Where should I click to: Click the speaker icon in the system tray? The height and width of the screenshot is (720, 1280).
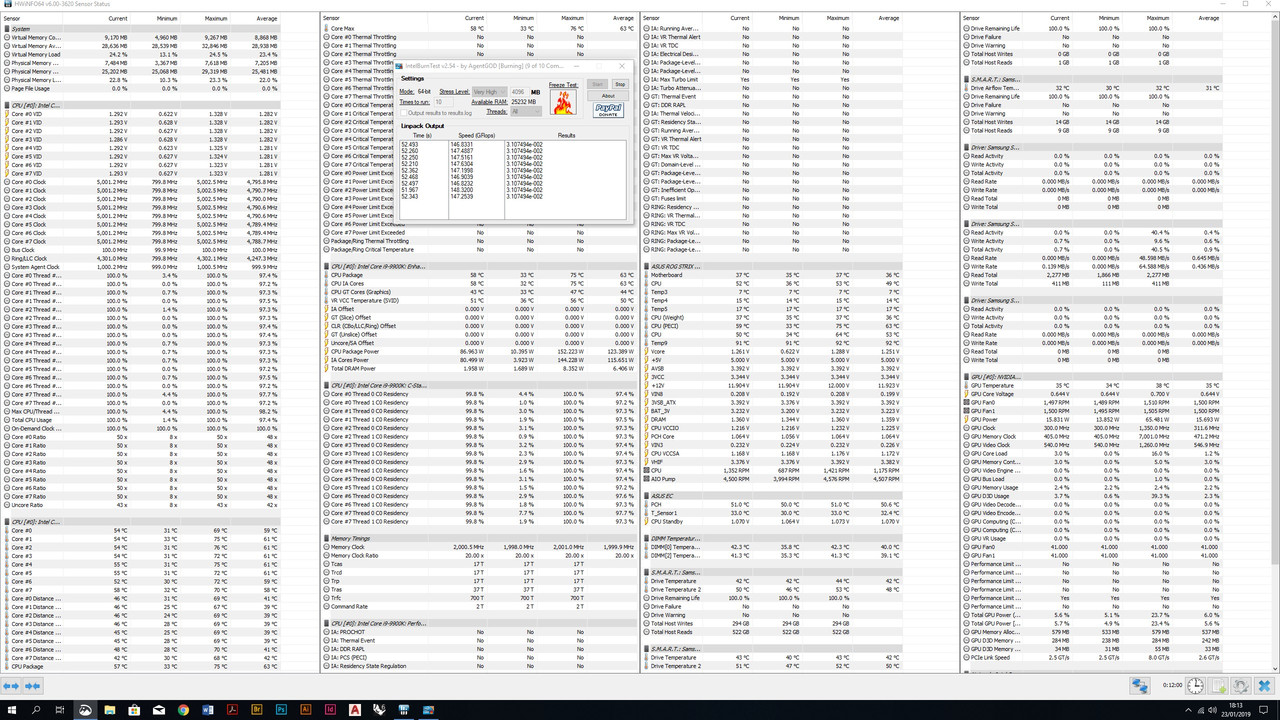point(1211,710)
